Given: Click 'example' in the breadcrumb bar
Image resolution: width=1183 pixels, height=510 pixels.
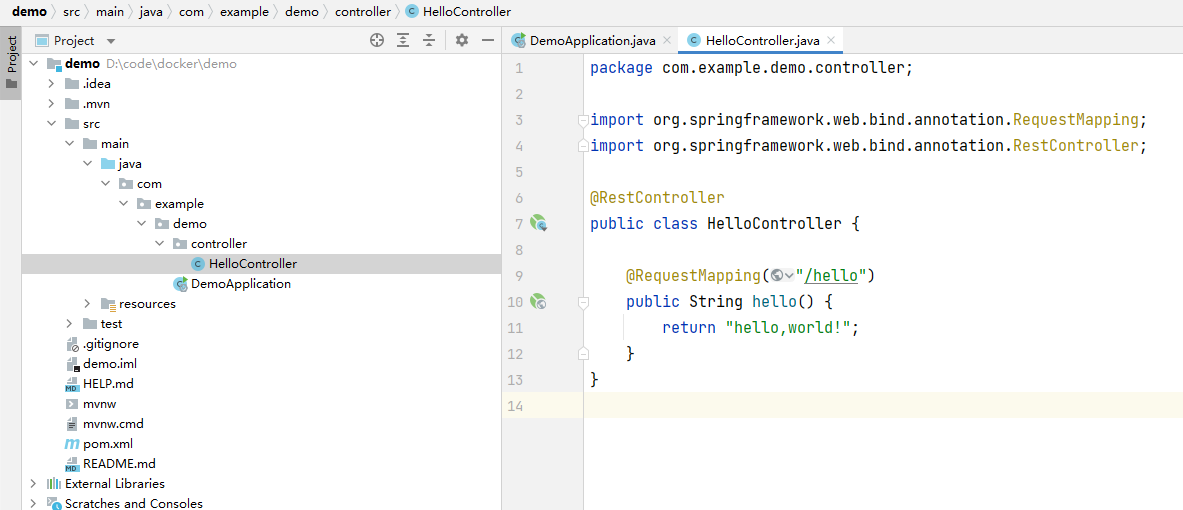Looking at the screenshot, I should coord(244,12).
